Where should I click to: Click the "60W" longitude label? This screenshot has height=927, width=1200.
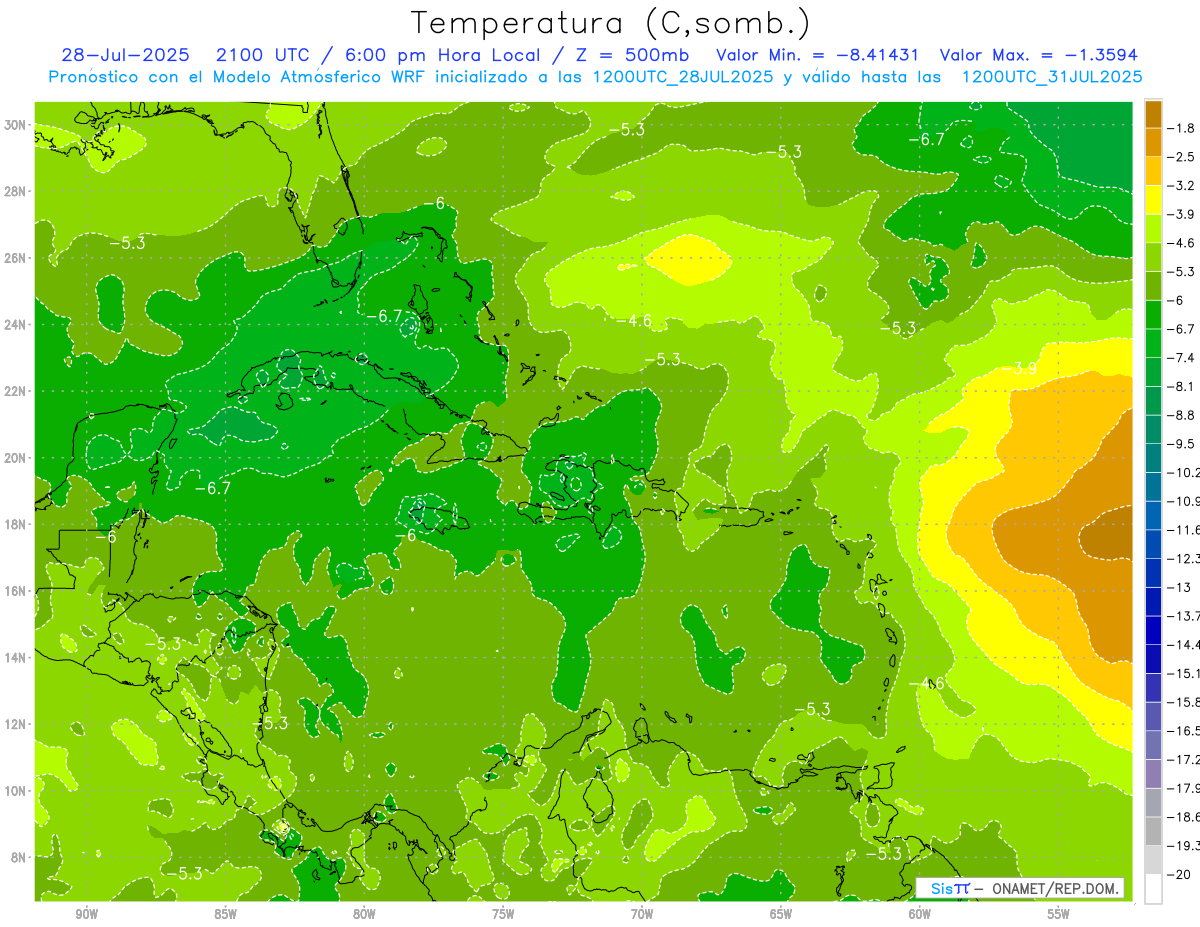coord(920,914)
